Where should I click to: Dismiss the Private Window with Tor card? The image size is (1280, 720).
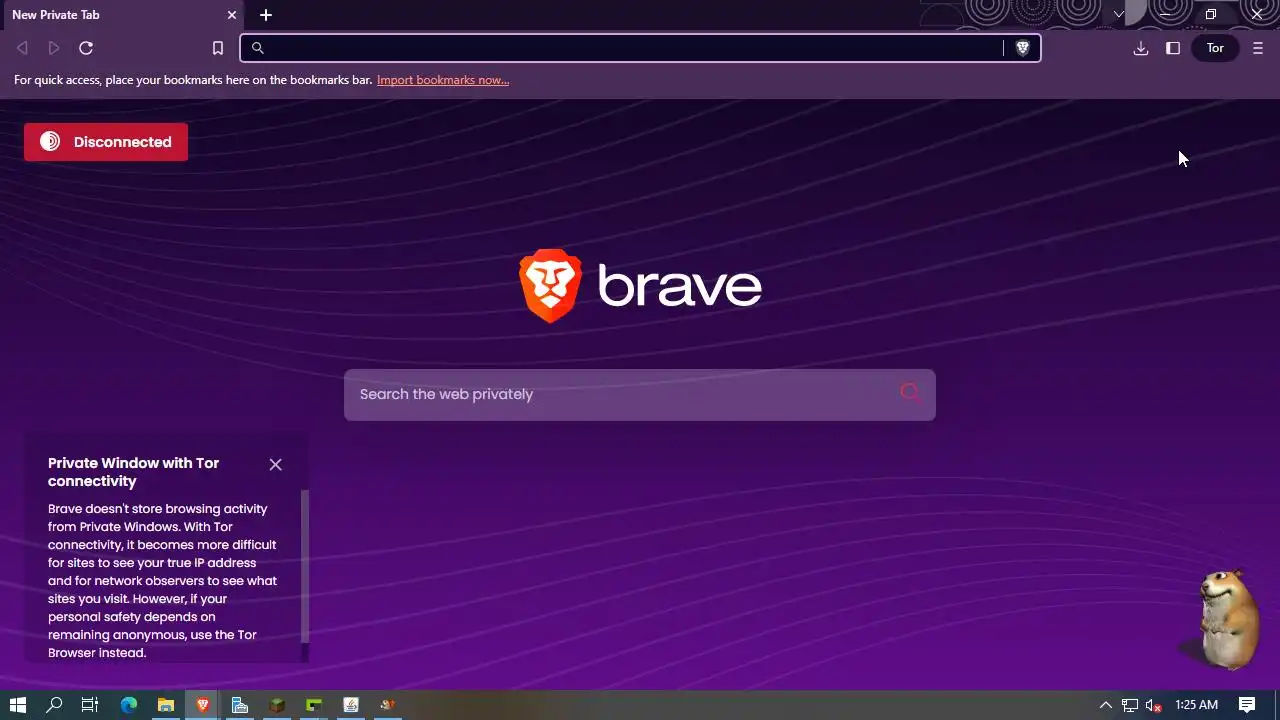pyautogui.click(x=275, y=464)
